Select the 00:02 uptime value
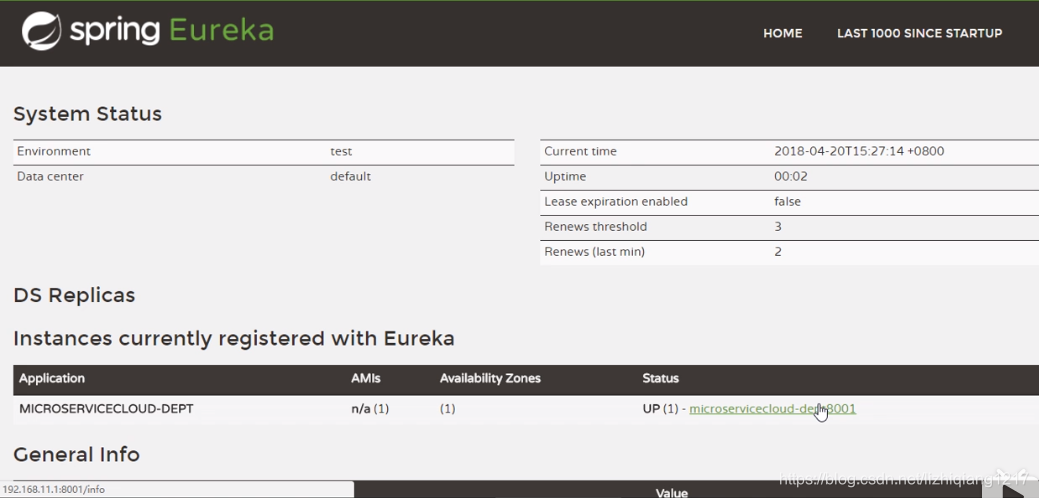1039x498 pixels. 791,177
